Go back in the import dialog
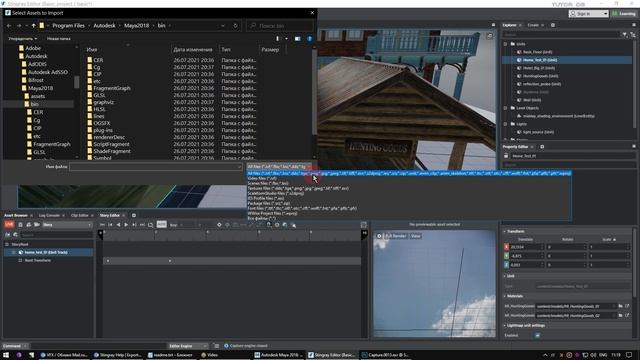The height and width of the screenshot is (360, 640). pos(9,26)
